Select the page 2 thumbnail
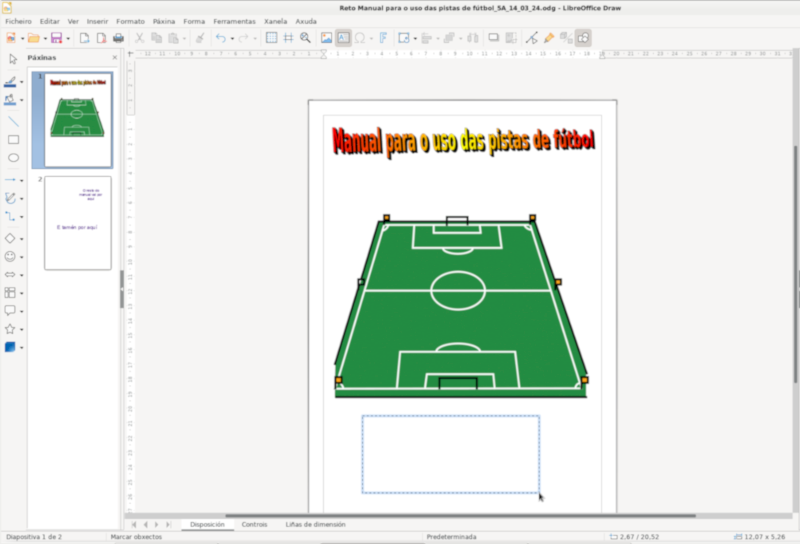The height and width of the screenshot is (544, 800). [x=77, y=223]
